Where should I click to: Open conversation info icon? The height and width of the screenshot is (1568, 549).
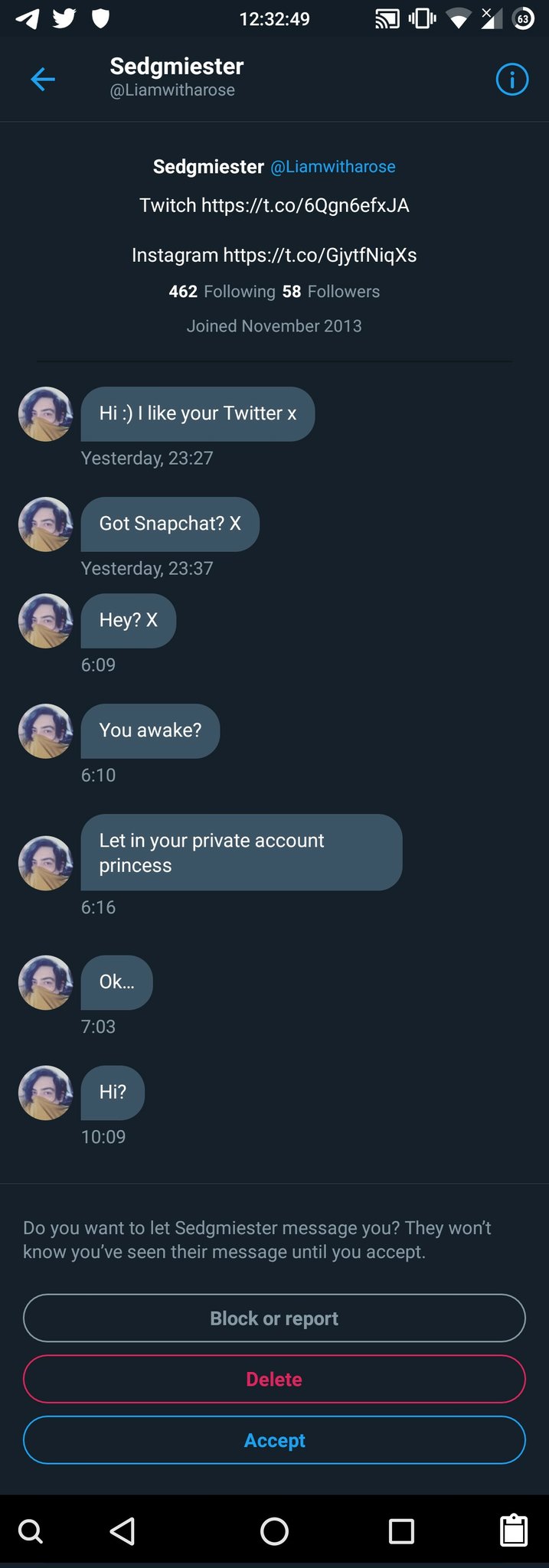511,79
